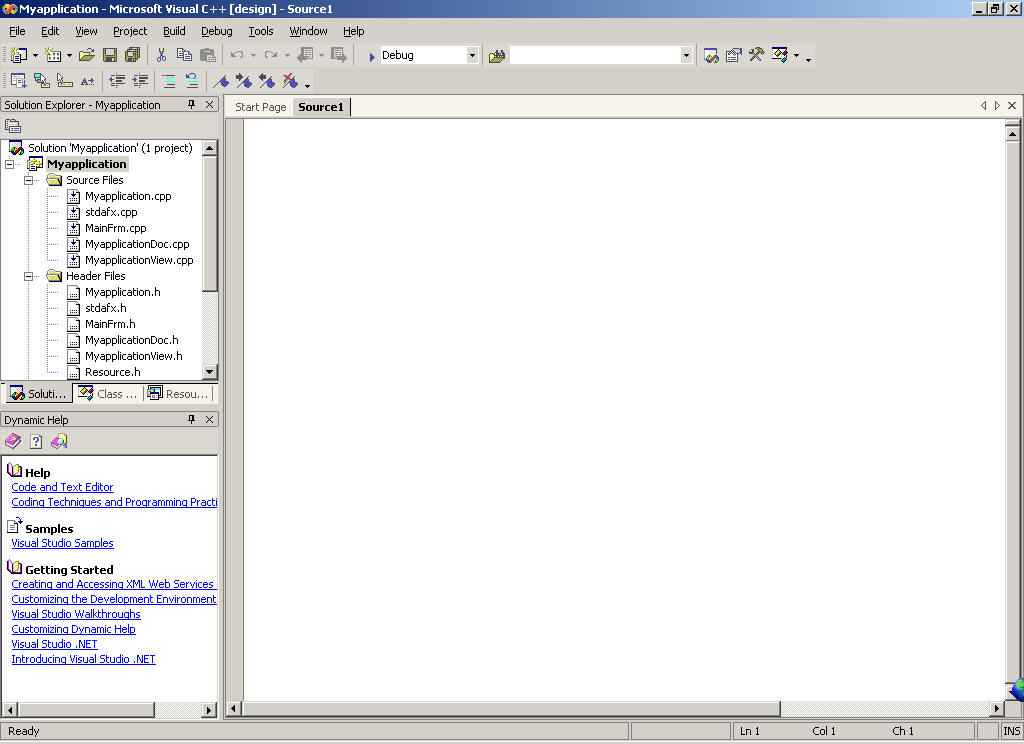
Task: Click the Decrease Indent icon
Action: tap(117, 81)
